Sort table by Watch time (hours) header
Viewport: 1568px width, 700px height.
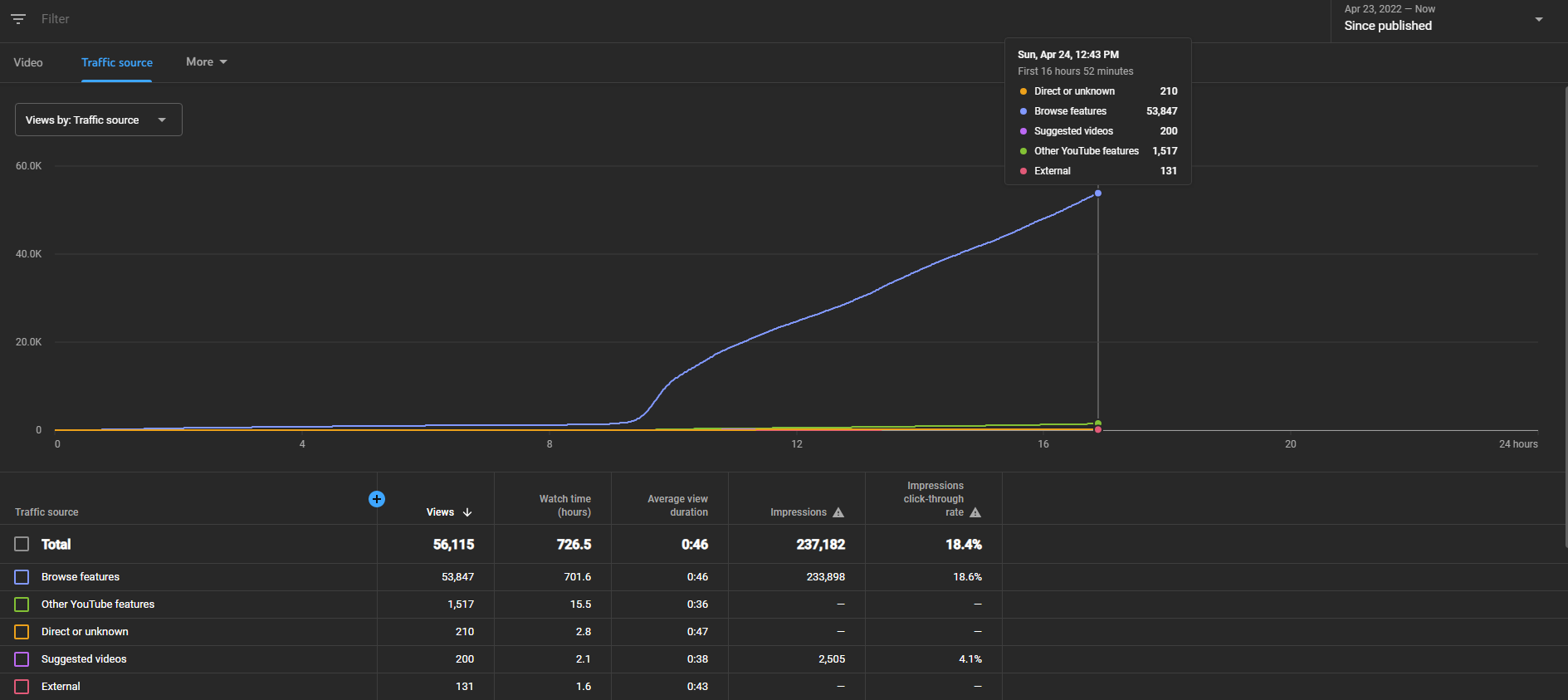[565, 506]
